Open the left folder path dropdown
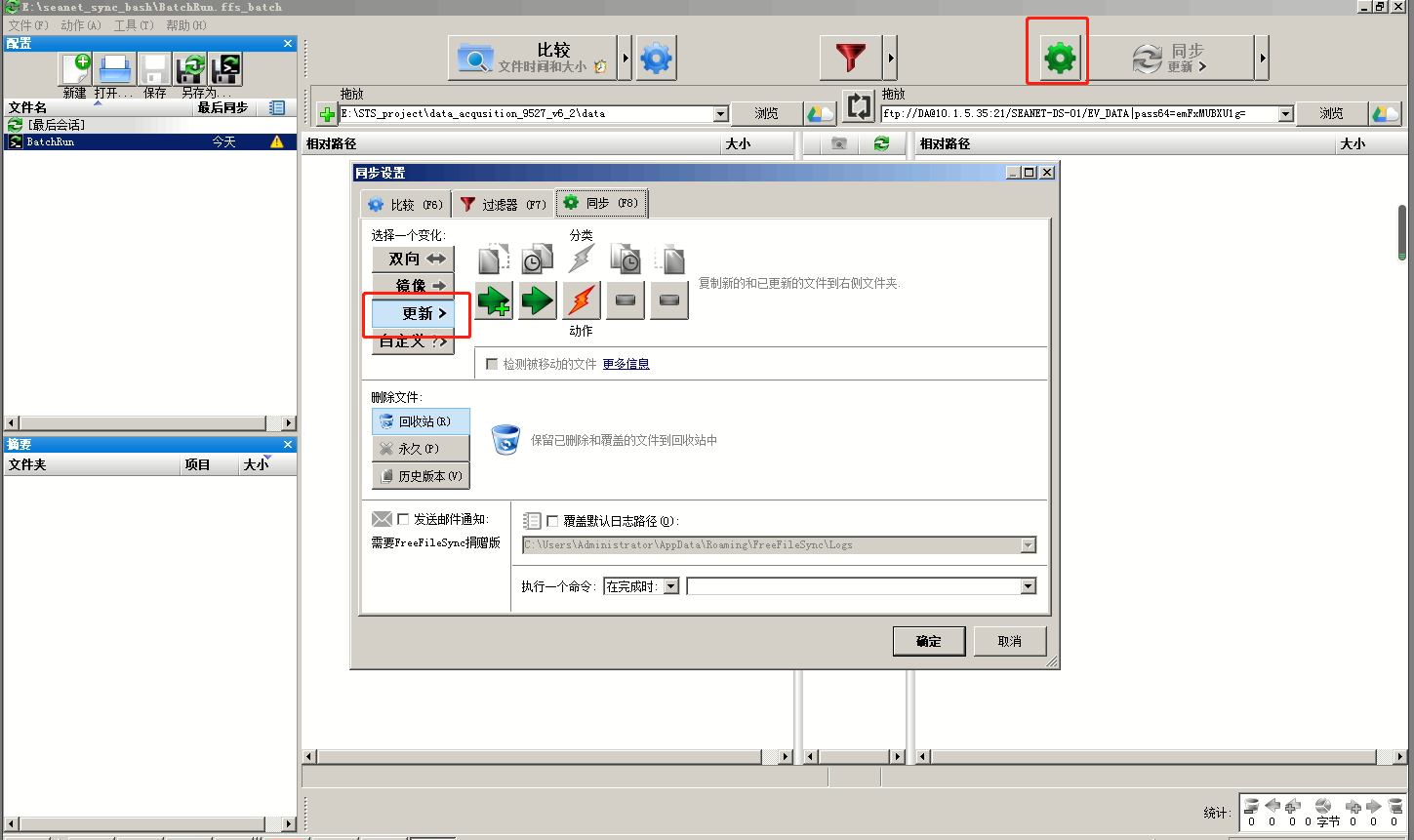 click(721, 112)
